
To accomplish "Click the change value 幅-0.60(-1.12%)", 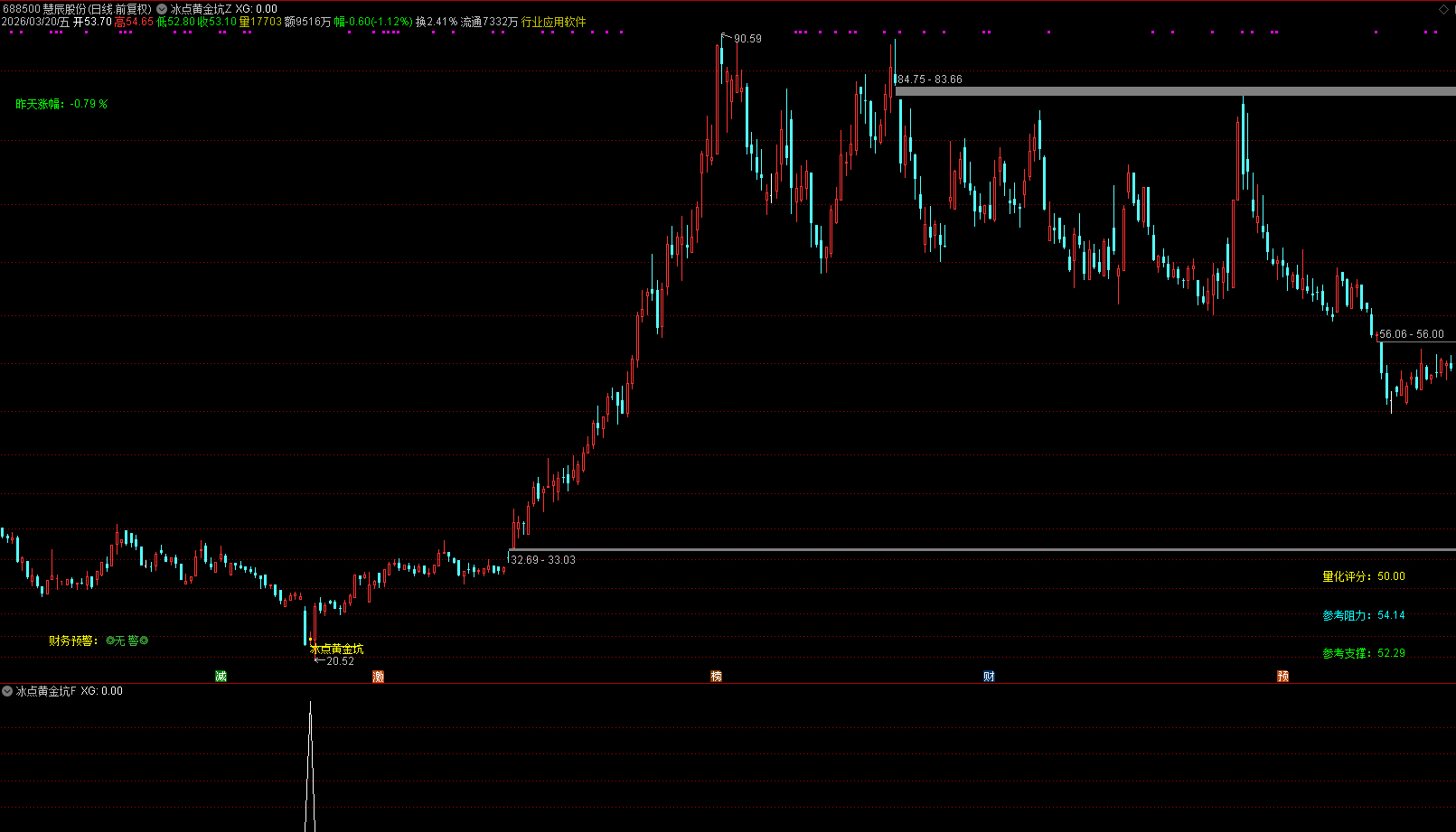I will pos(373,22).
